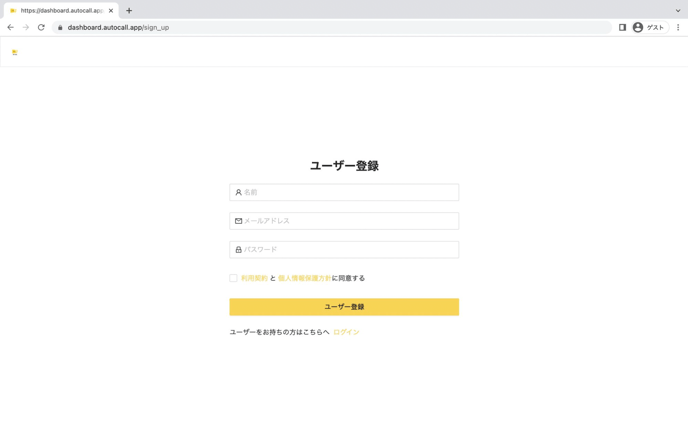This screenshot has width=688, height=421.
Task: Click the browser forward arrow
Action: (x=26, y=27)
